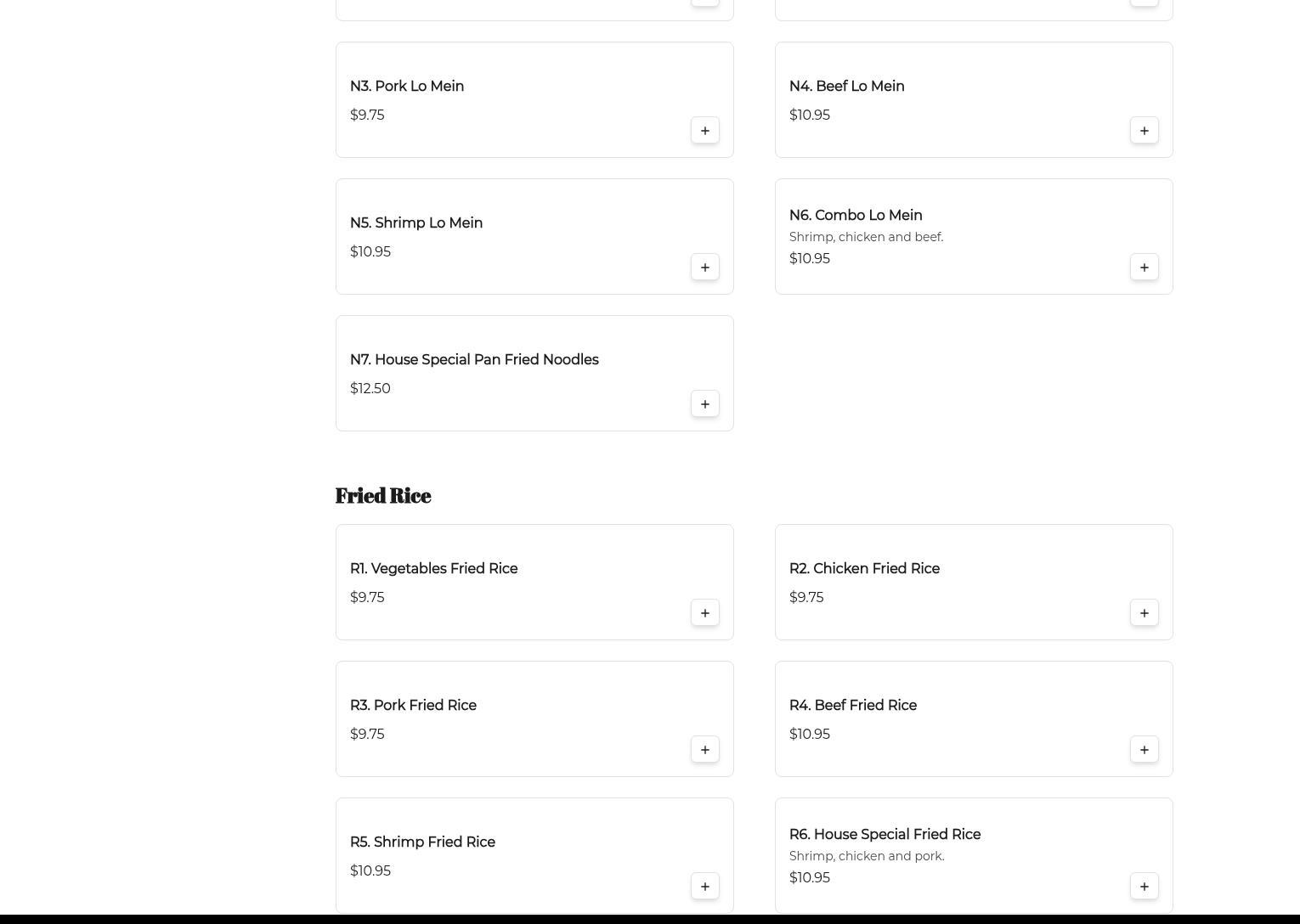Image resolution: width=1300 pixels, height=924 pixels.
Task: Select N5. Shrimp Lo Mein item name
Action: tap(415, 223)
